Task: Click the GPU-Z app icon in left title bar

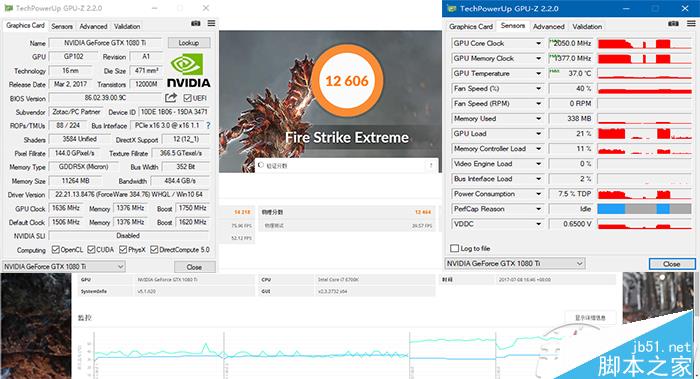Action: pyautogui.click(x=8, y=8)
